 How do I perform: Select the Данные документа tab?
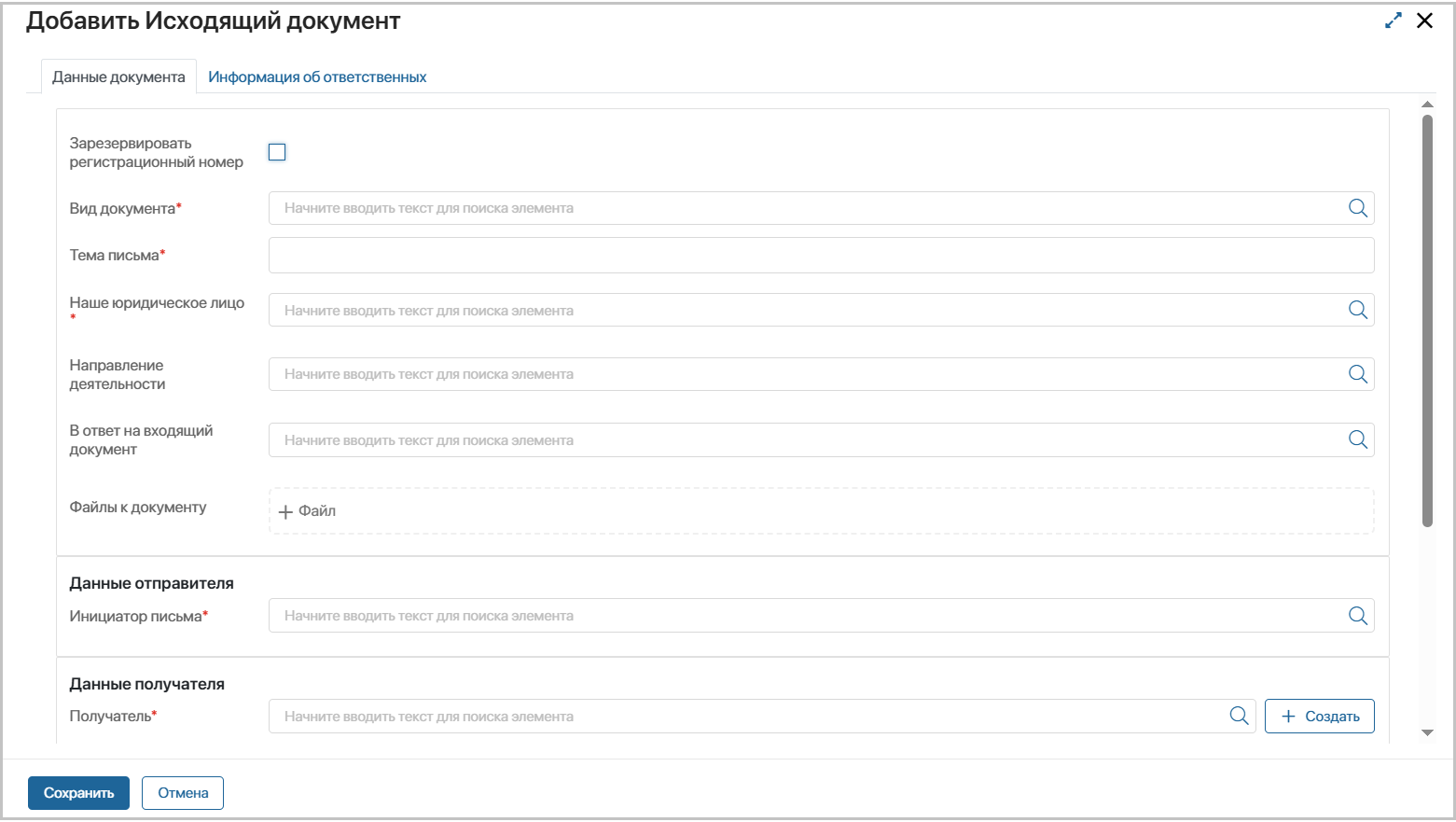118,77
